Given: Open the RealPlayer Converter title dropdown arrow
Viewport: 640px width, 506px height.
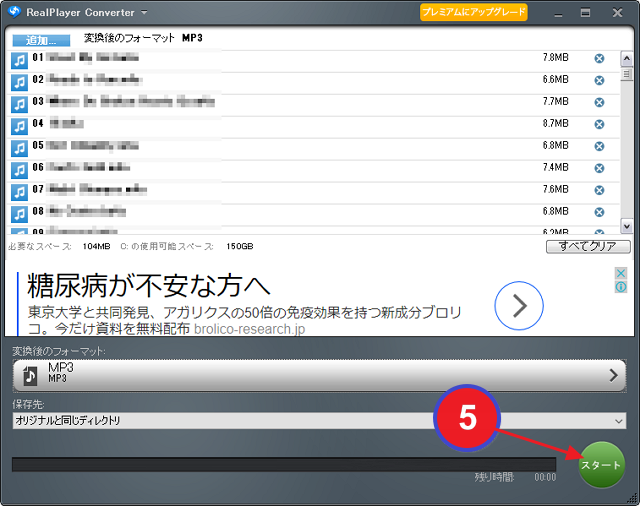Looking at the screenshot, I should point(144,13).
